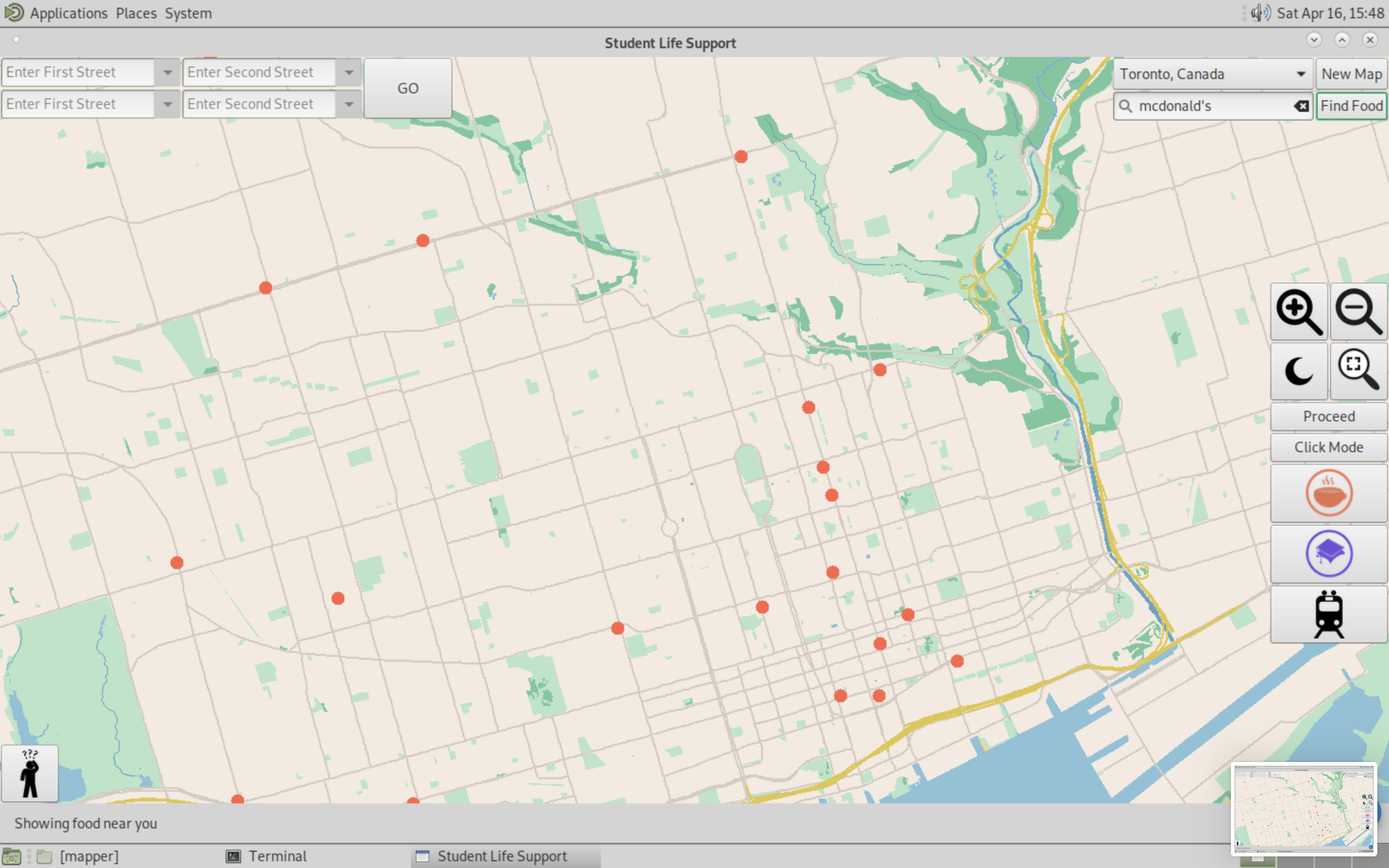Viewport: 1389px width, 868px height.
Task: Click the zoom in magnifier icon
Action: (1298, 312)
